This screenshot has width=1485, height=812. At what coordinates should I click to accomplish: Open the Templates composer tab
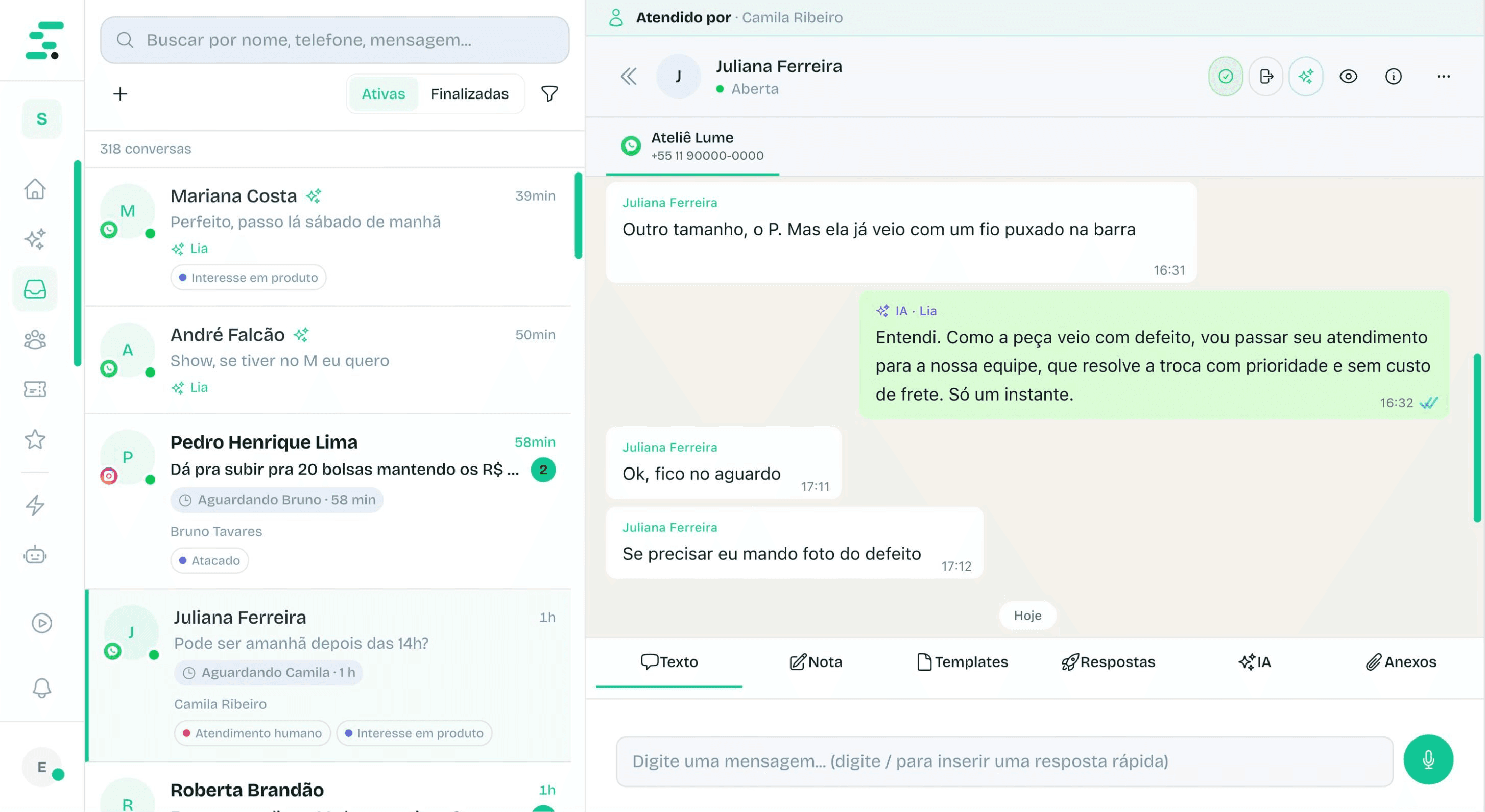coord(962,662)
